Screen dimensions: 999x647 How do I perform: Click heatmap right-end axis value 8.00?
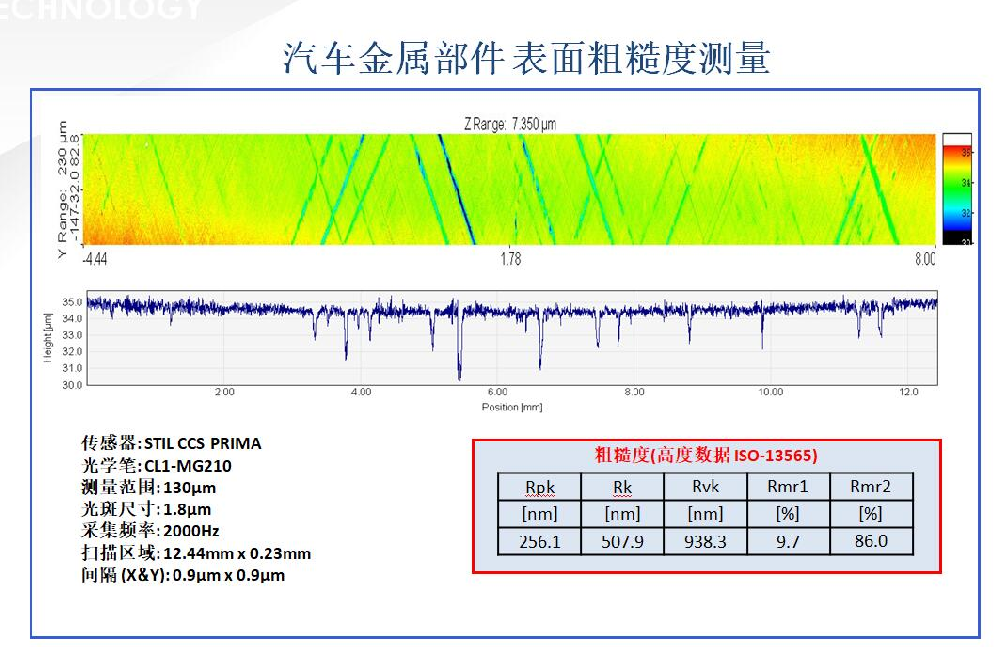coord(925,259)
